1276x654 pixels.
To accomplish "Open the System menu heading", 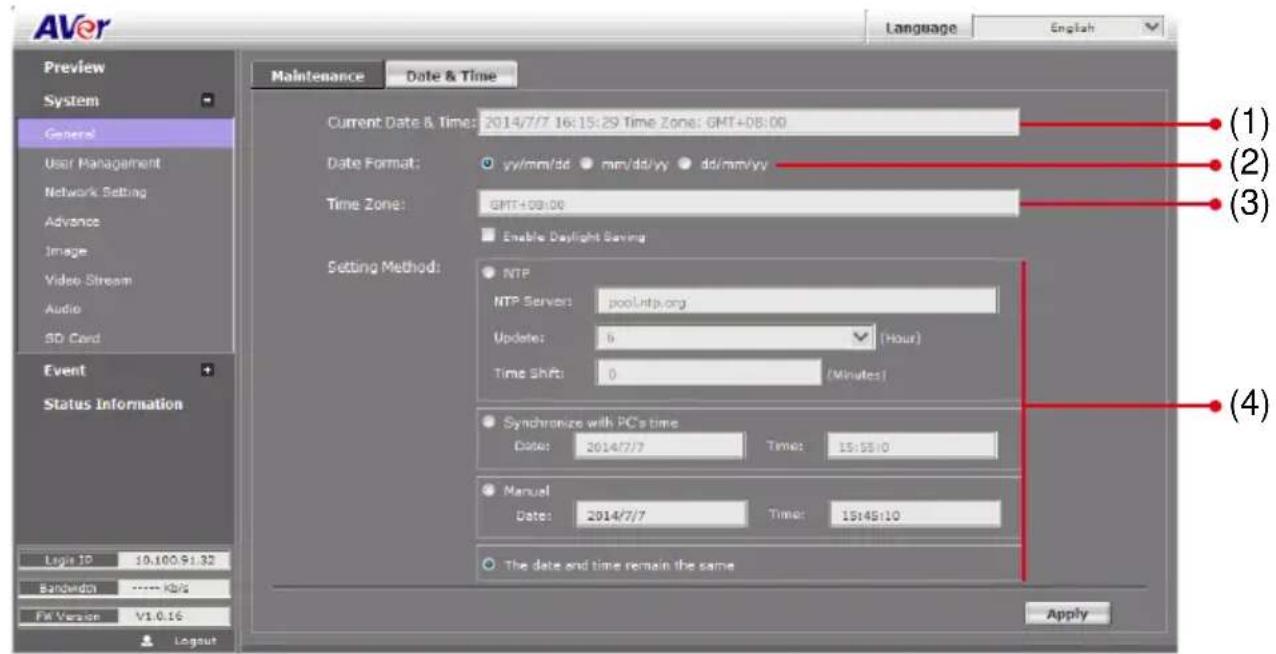I will point(71,101).
